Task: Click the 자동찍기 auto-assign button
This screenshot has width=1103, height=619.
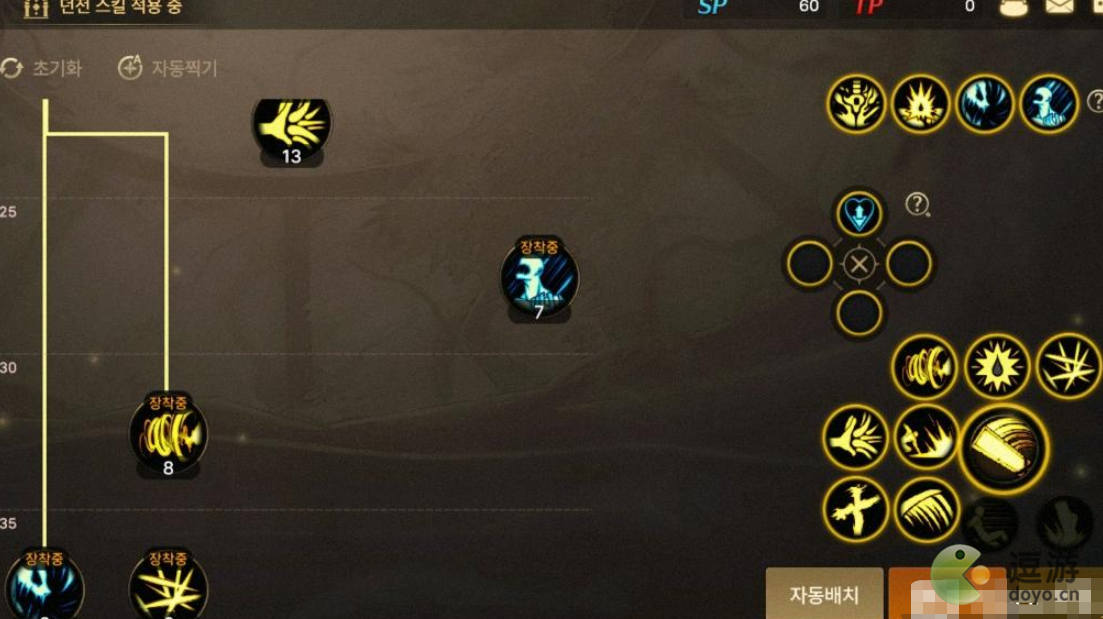Action: 168,68
